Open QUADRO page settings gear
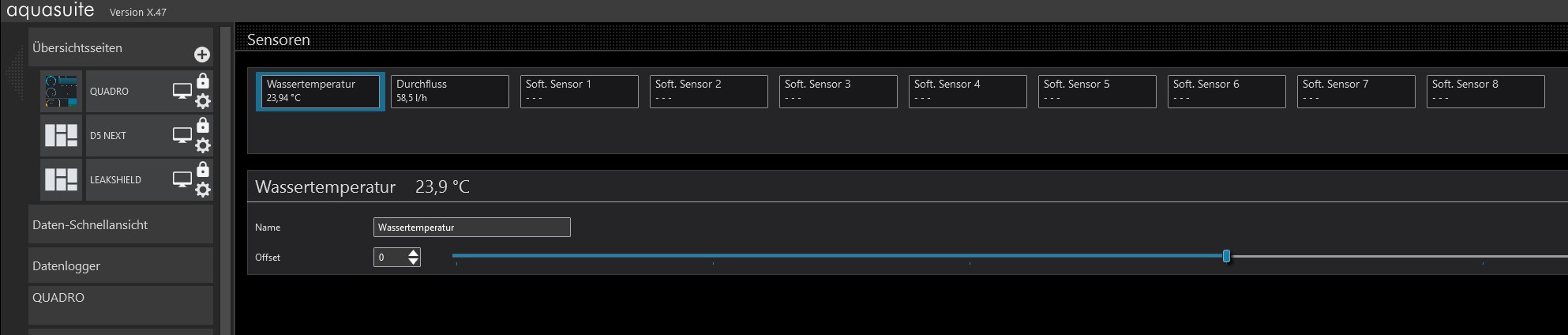 tap(203, 101)
